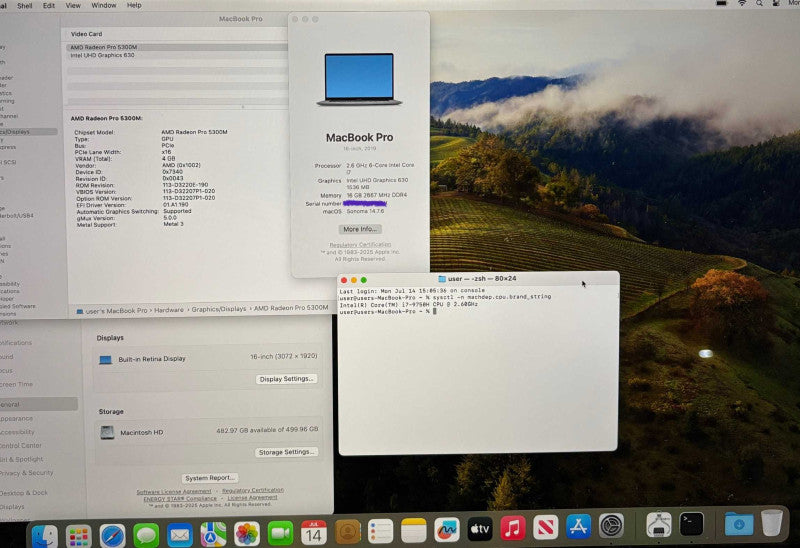The width and height of the screenshot is (800, 548).
Task: Open Reminders app in the Dock
Action: [x=381, y=532]
